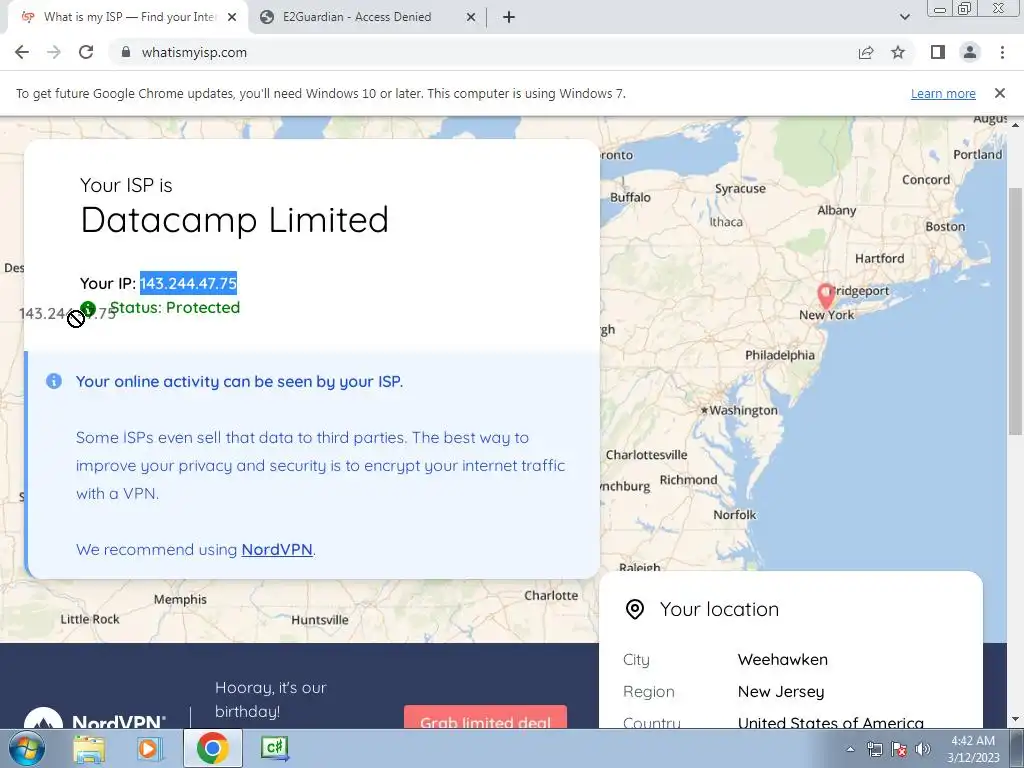Open a new tab
The image size is (1024, 768).
(x=509, y=17)
